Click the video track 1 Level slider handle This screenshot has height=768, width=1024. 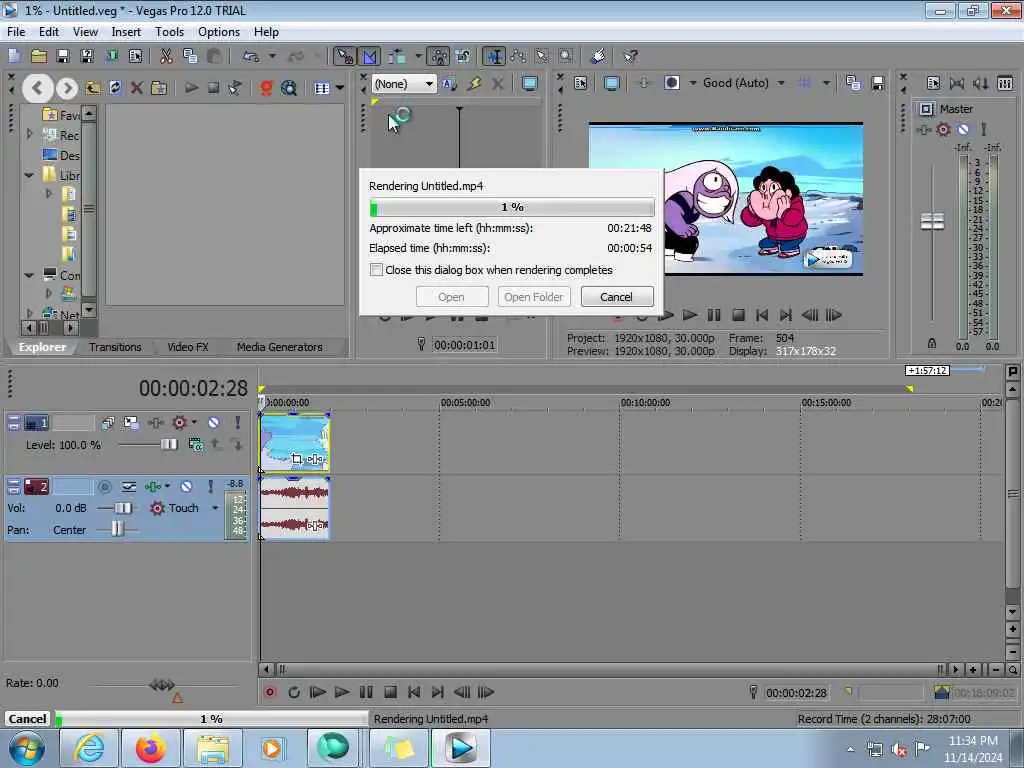(168, 445)
